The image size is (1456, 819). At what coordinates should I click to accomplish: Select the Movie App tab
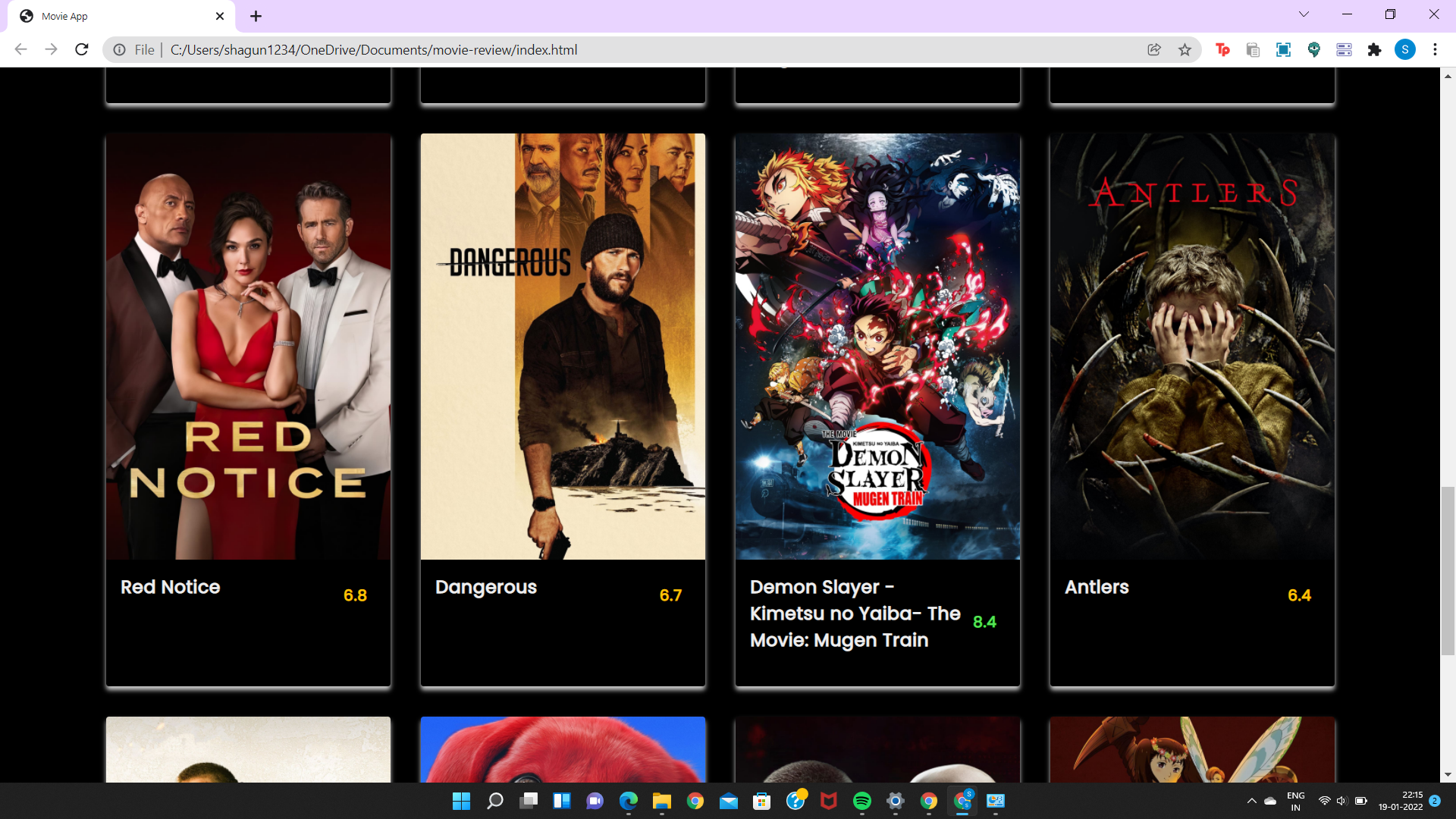click(121, 16)
